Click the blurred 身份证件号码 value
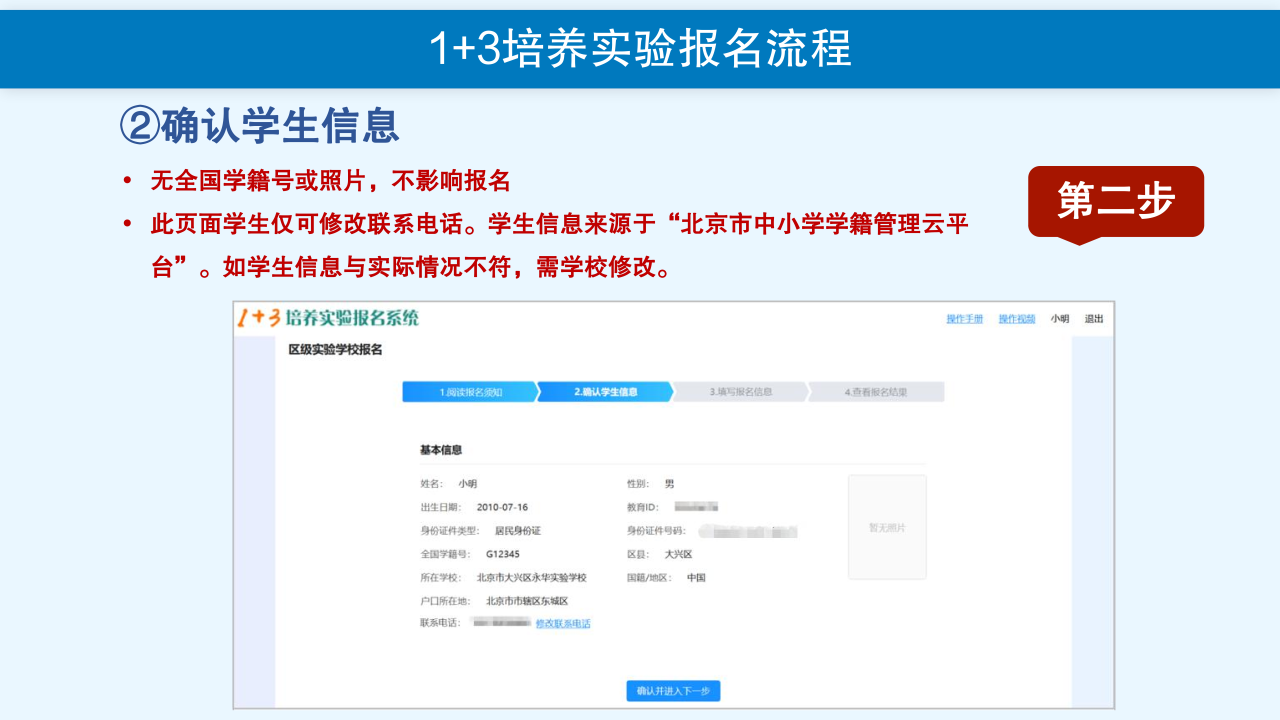1280x720 pixels. coord(748,531)
